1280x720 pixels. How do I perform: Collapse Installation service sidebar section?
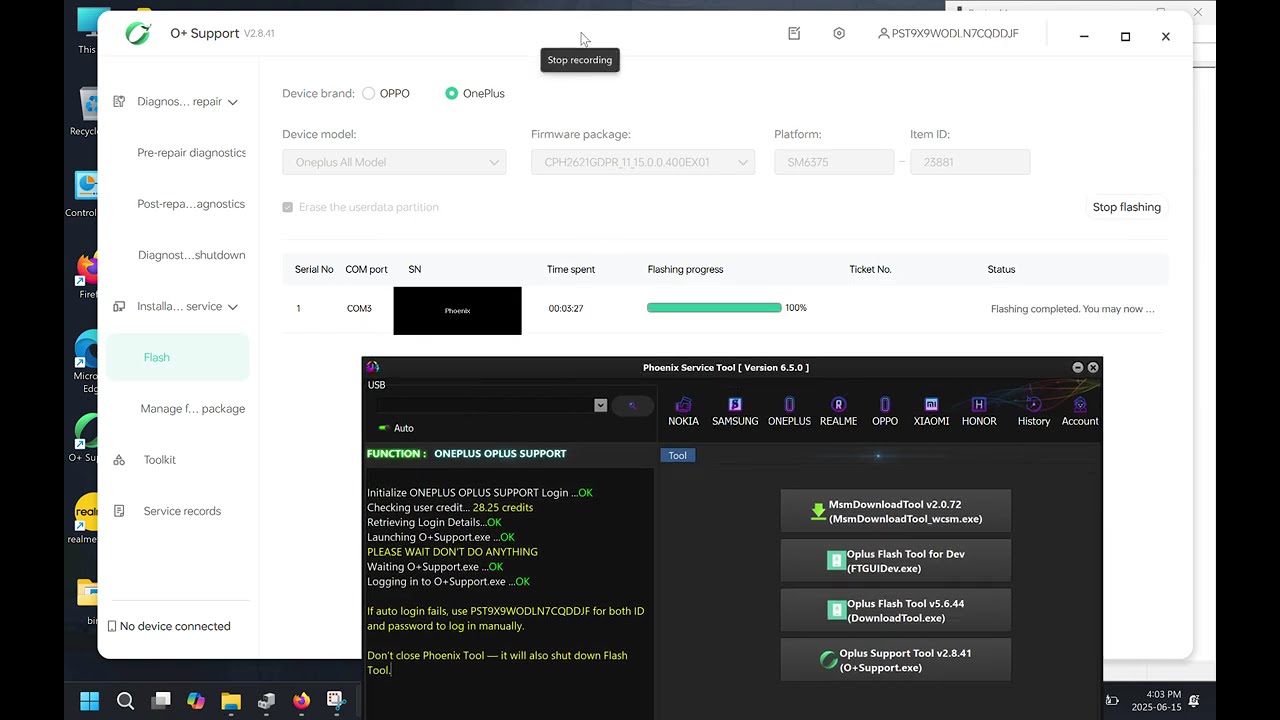coord(232,307)
